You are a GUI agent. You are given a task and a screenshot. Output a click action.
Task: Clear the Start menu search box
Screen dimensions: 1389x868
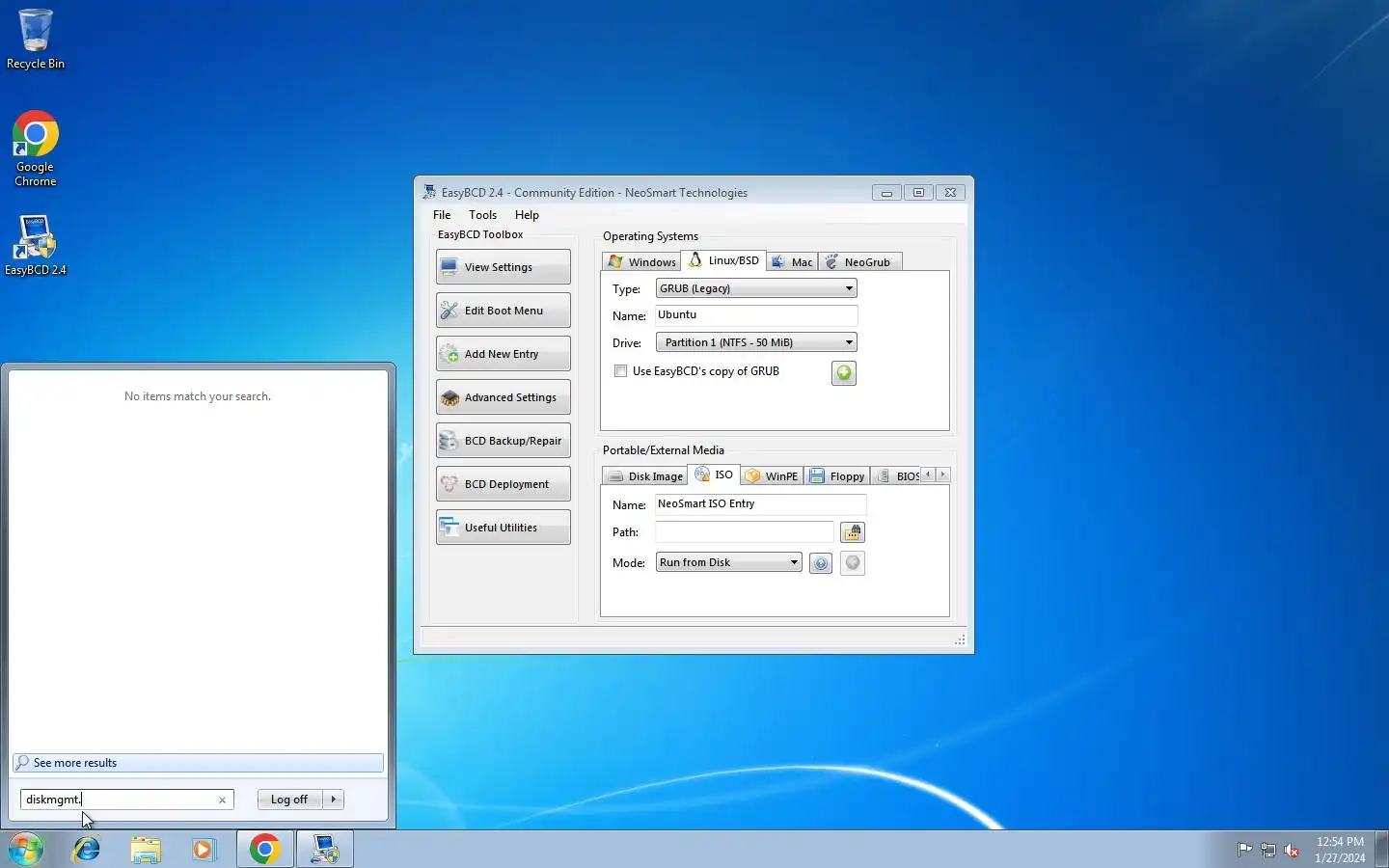point(222,800)
